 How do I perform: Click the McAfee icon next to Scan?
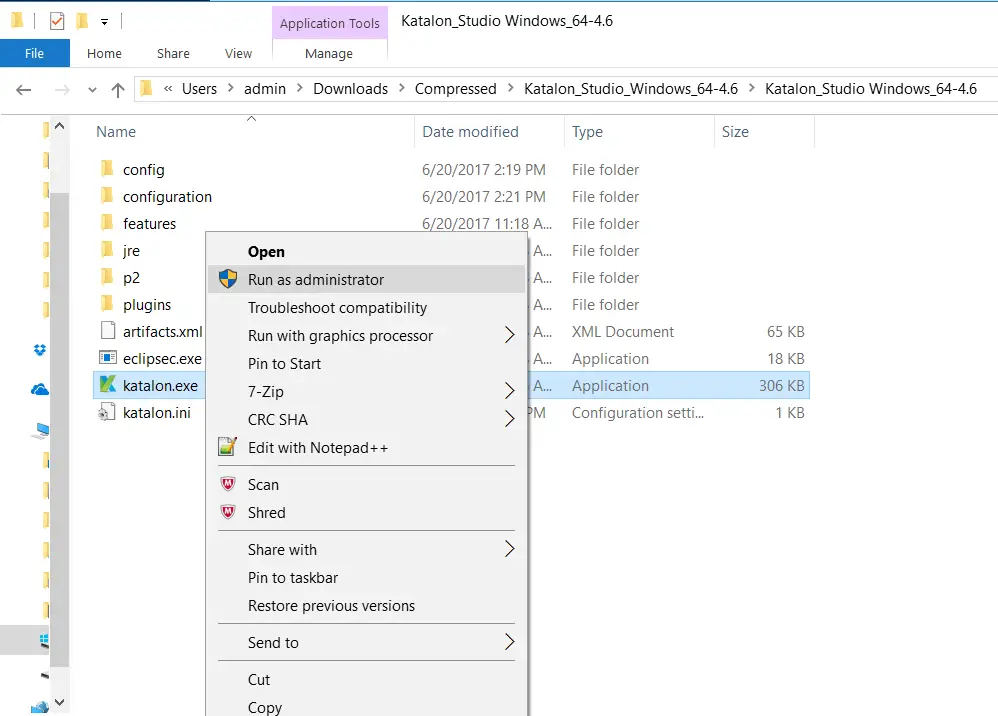tap(228, 484)
